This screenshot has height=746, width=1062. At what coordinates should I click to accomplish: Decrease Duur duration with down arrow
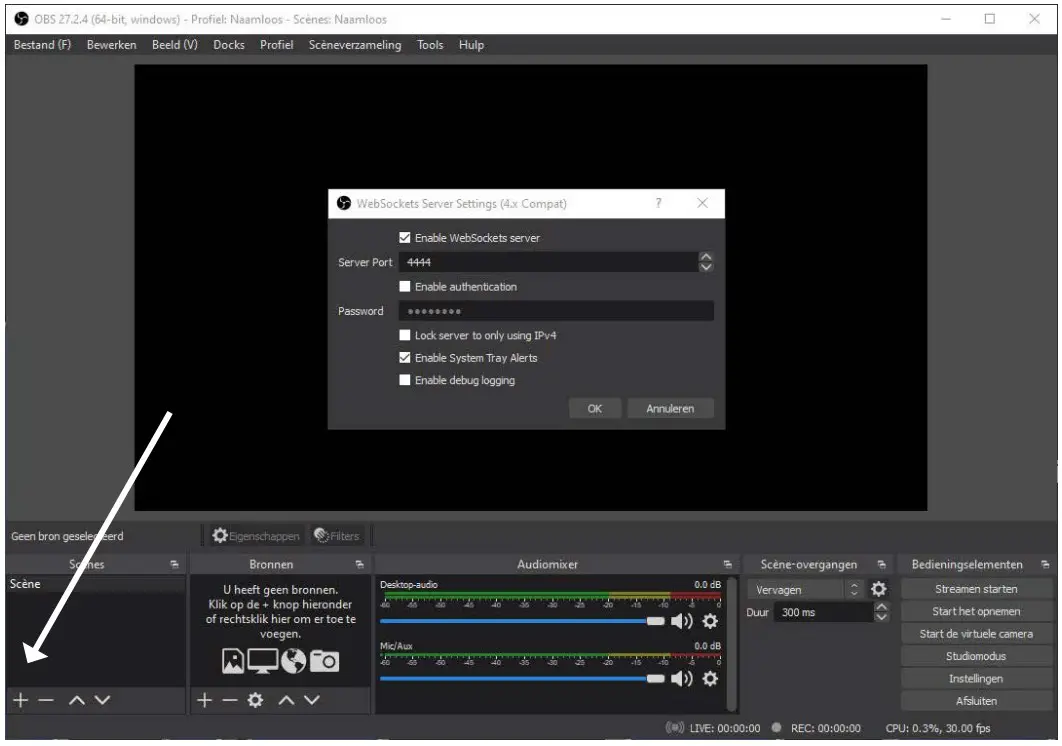click(x=881, y=617)
